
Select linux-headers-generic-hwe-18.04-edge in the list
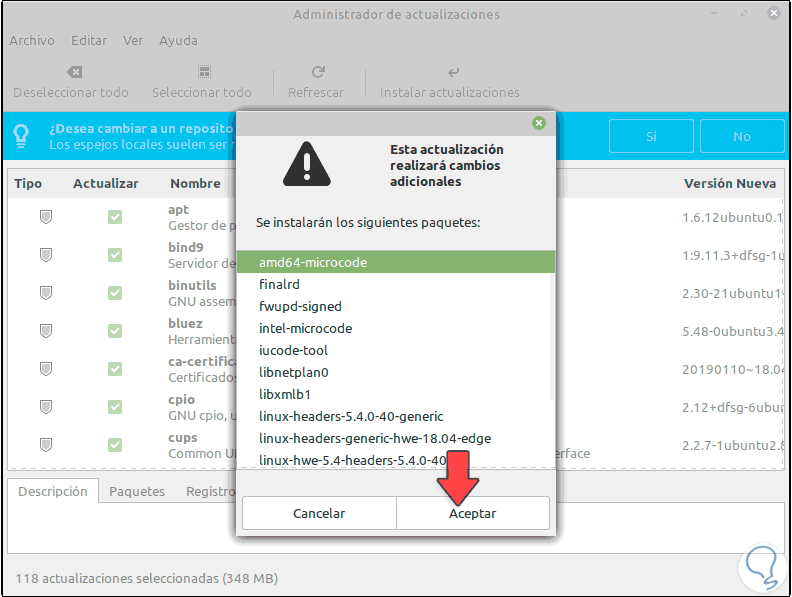coord(395,438)
